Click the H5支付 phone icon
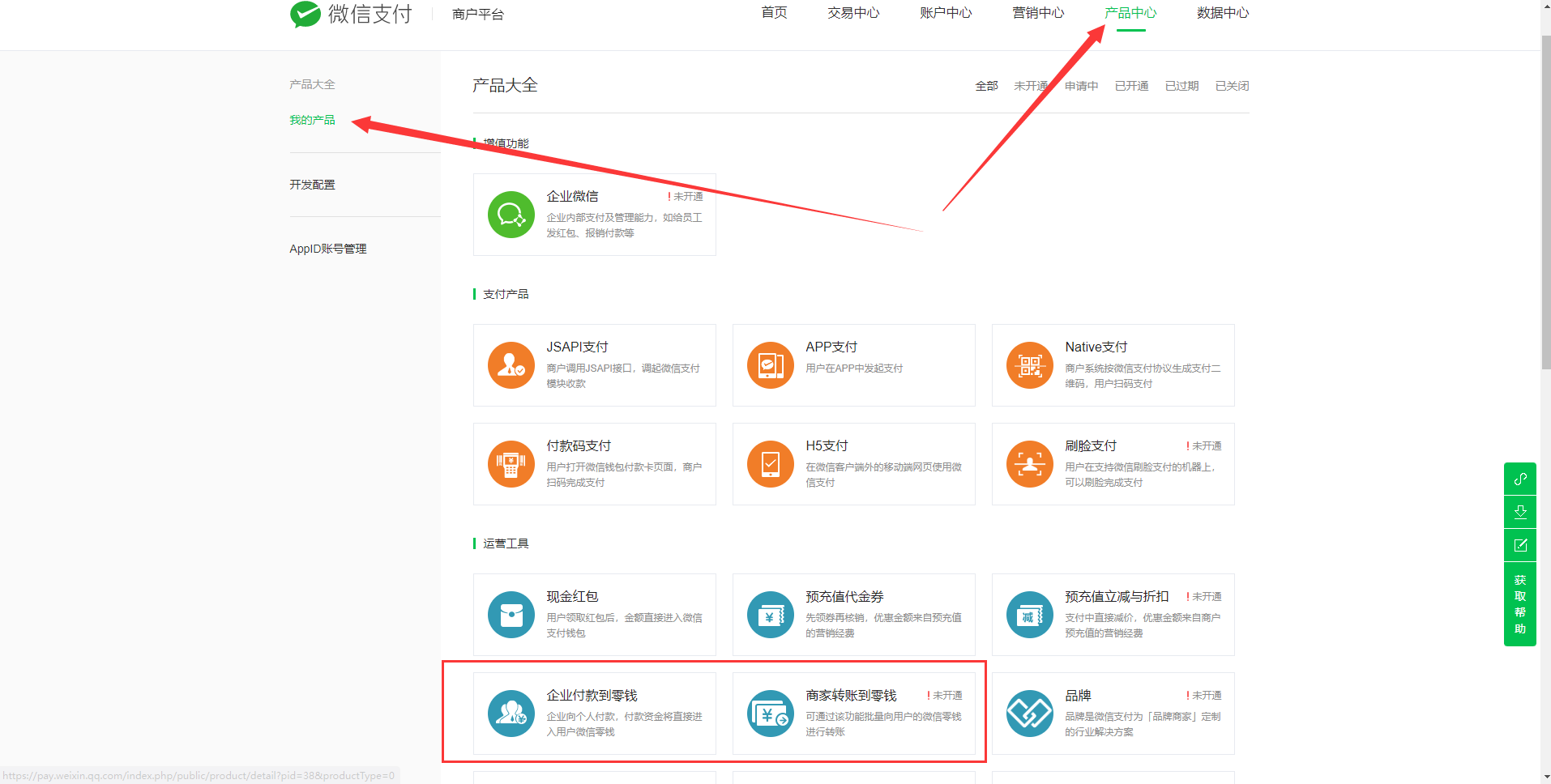This screenshot has width=1551, height=784. coord(771,464)
